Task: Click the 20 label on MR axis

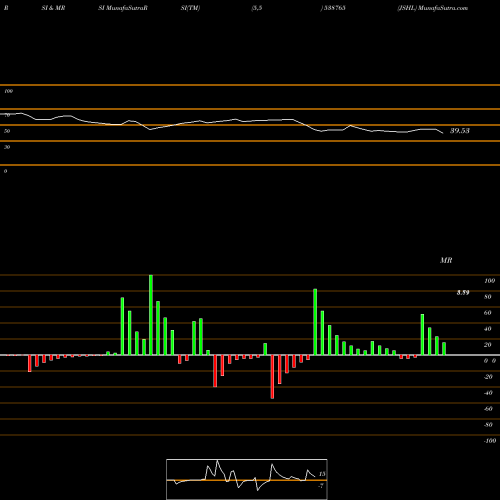Action: 488,345
